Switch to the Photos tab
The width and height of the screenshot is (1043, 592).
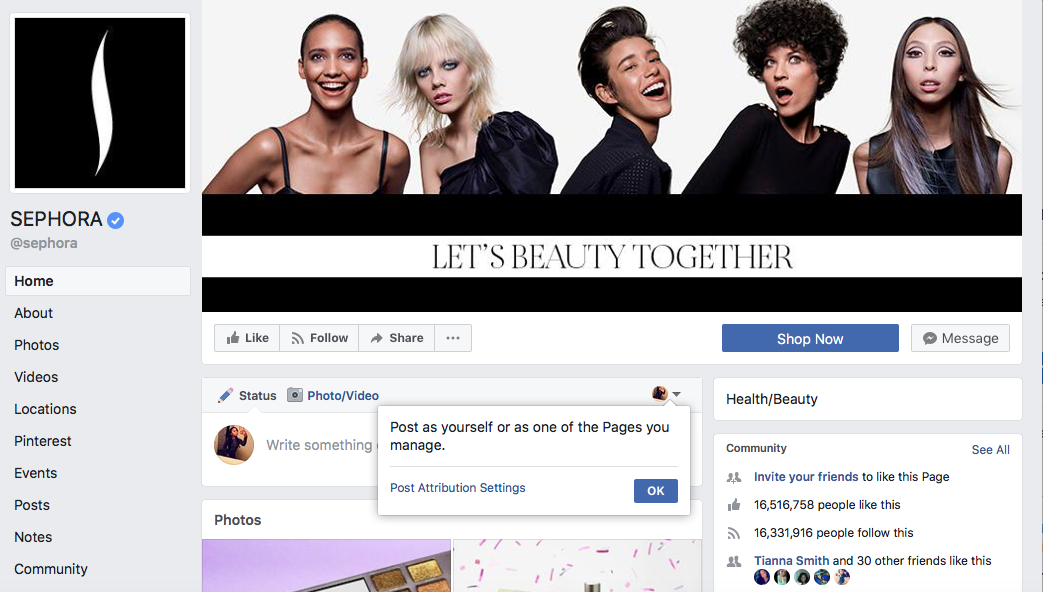pos(36,344)
